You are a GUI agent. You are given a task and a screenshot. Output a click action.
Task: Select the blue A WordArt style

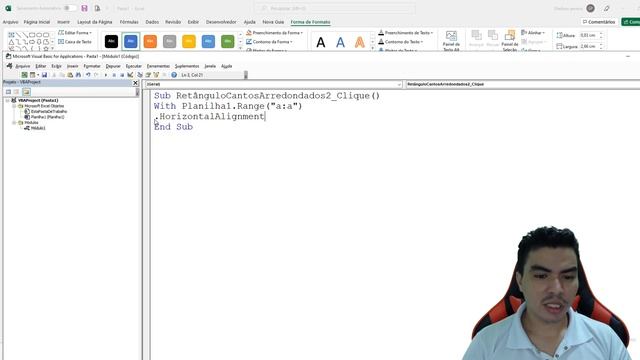click(340, 42)
